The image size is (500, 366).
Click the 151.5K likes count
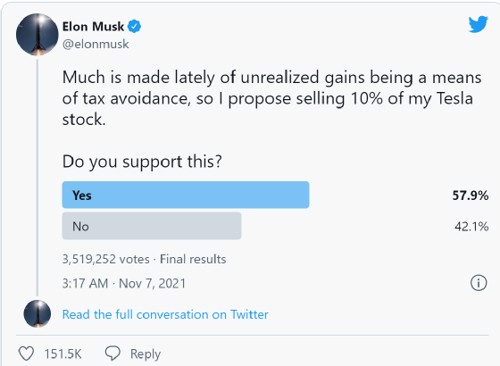click(x=63, y=354)
